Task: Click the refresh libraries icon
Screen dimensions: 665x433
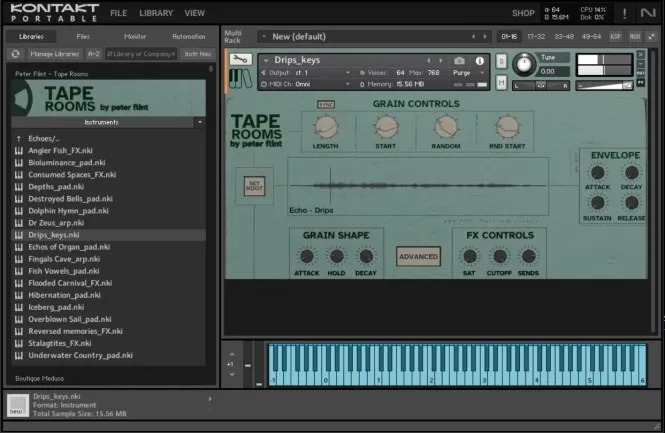Action: point(16,54)
